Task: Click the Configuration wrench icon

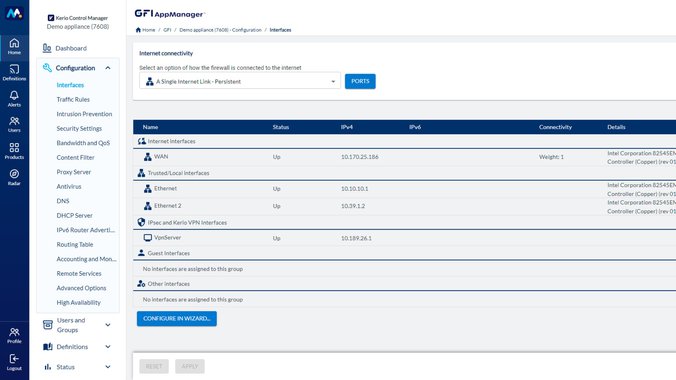Action: pos(47,68)
